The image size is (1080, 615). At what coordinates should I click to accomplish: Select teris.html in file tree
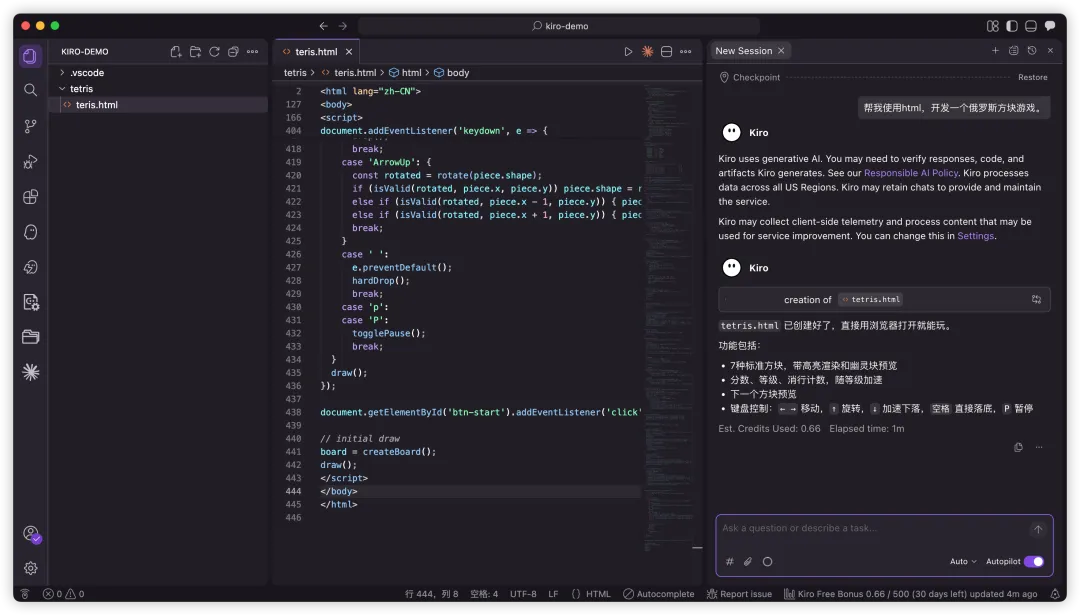(158, 105)
